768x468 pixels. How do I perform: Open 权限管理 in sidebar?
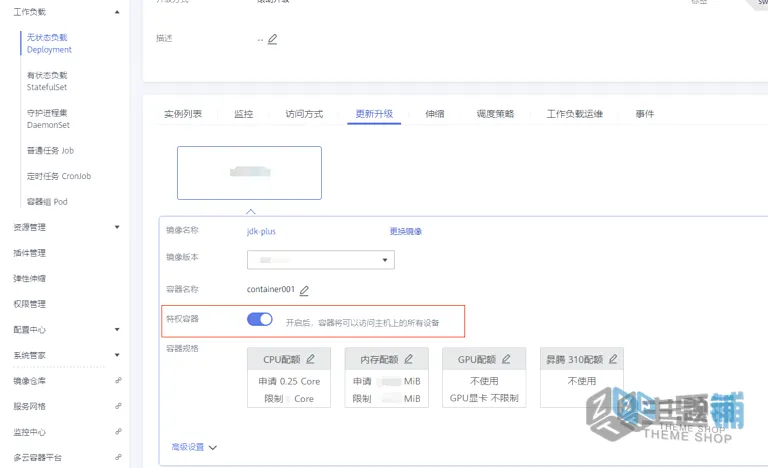[29, 304]
